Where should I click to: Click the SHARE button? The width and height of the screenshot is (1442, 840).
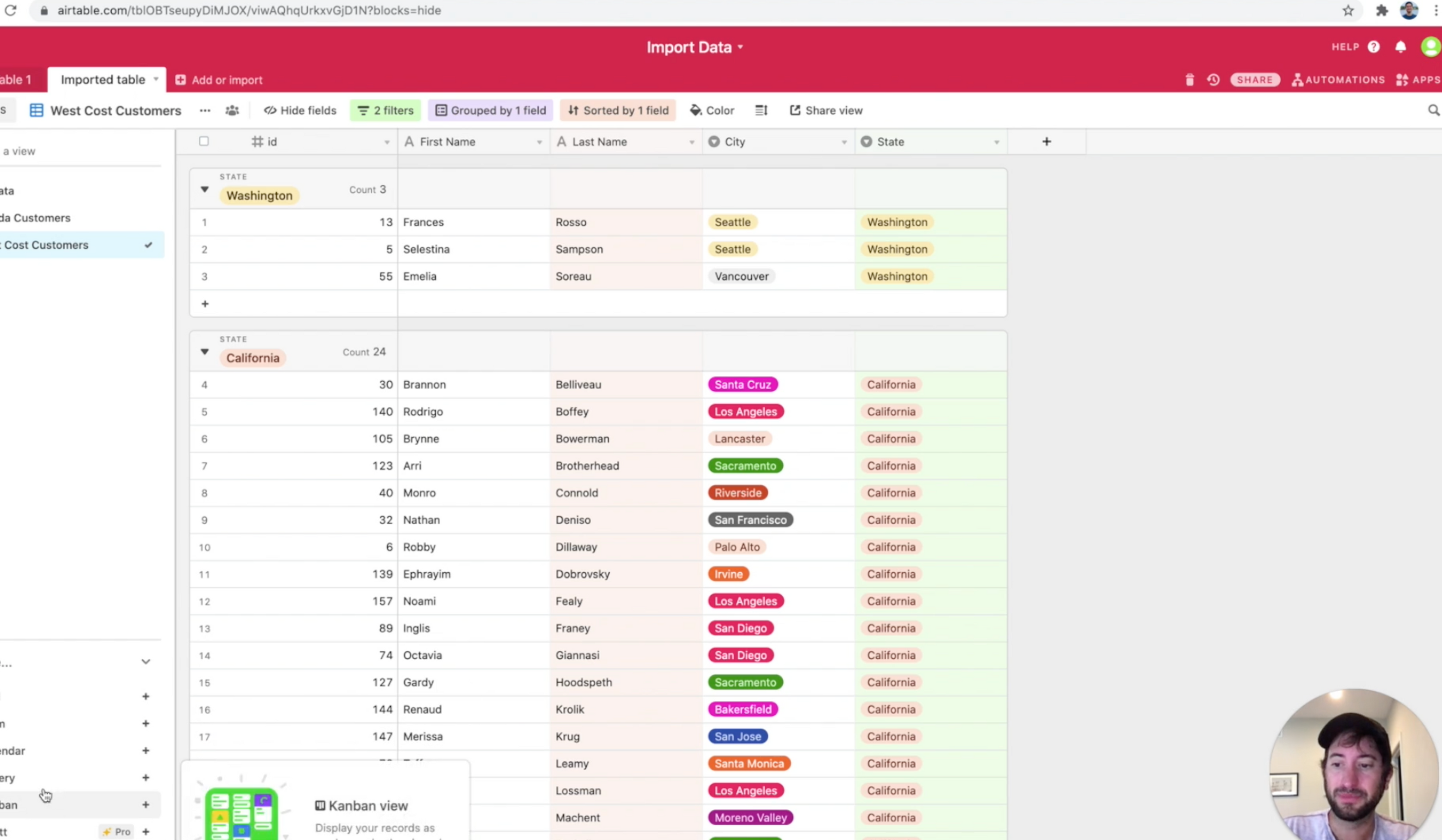(1254, 80)
